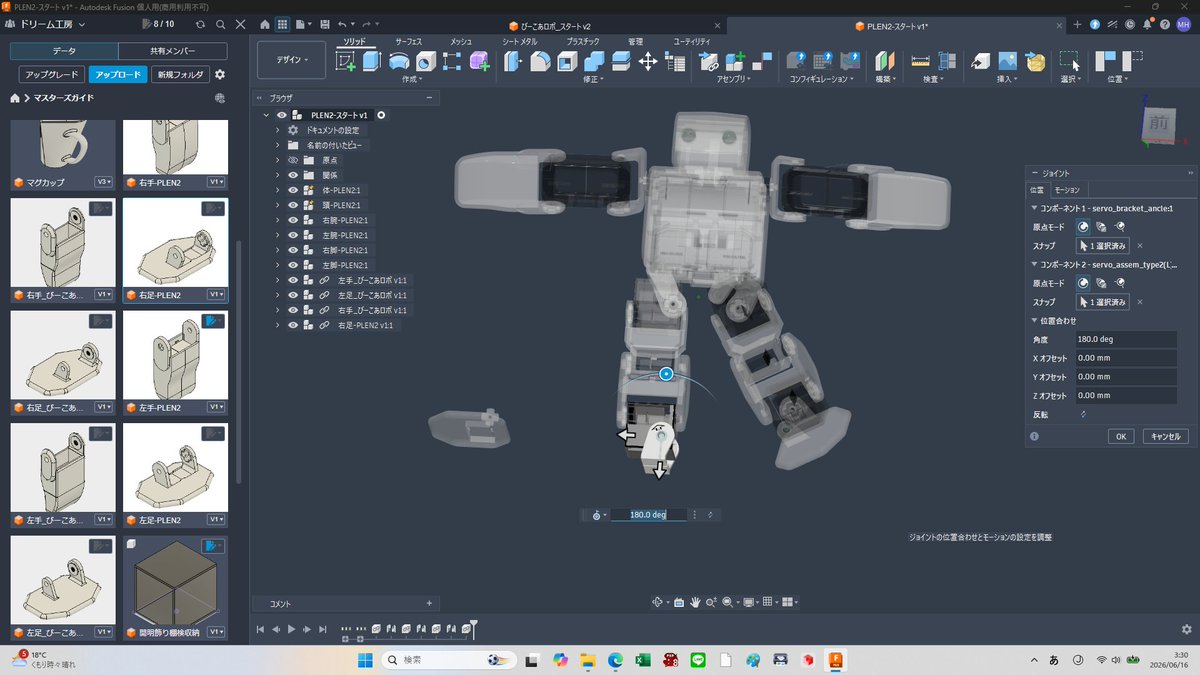Viewport: 1200px width, 675px height.
Task: Collapse the 位置合わせ section
Action: coord(1034,321)
